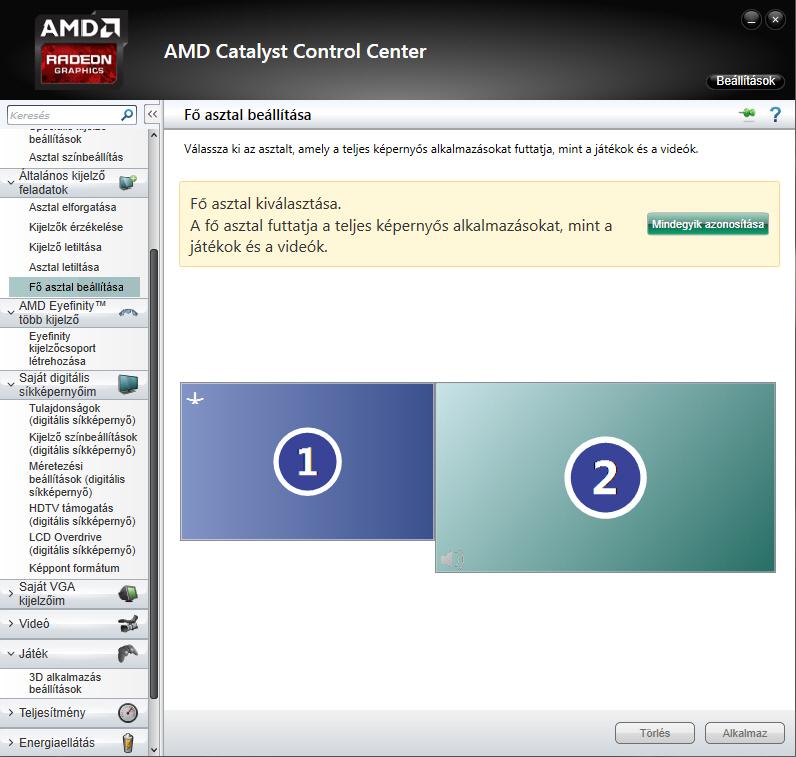Select display 2 as main desktop

[605, 477]
